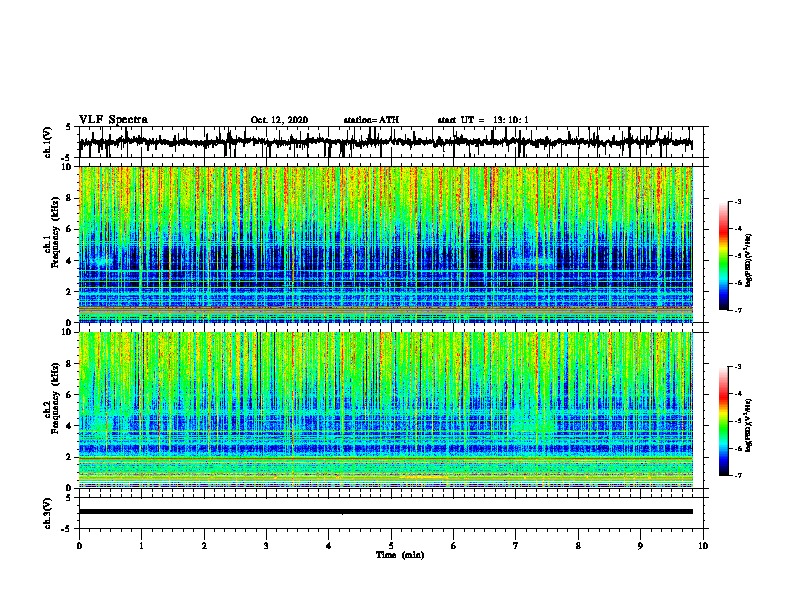Click the ch.1 voltage waveform trace

click(385, 142)
